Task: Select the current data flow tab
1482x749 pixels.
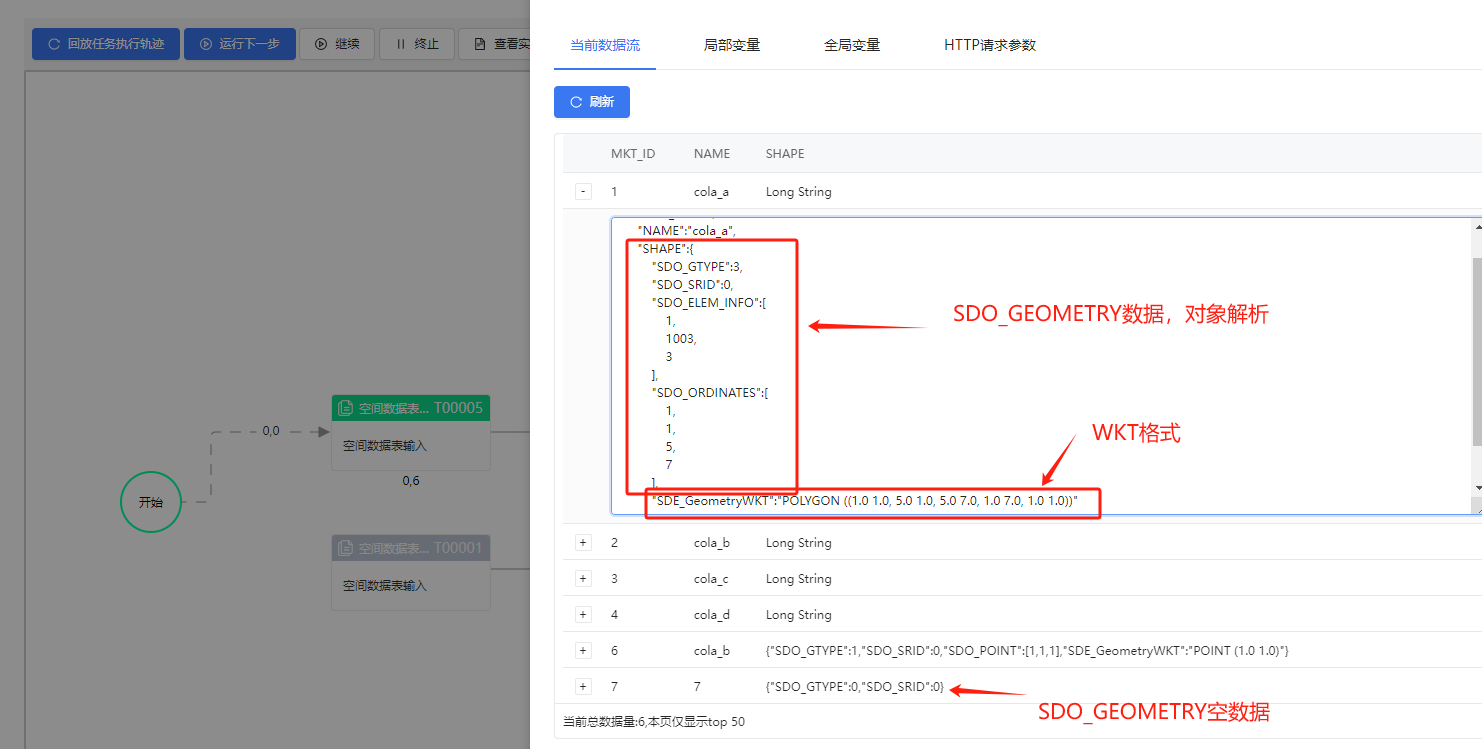Action: [x=604, y=45]
